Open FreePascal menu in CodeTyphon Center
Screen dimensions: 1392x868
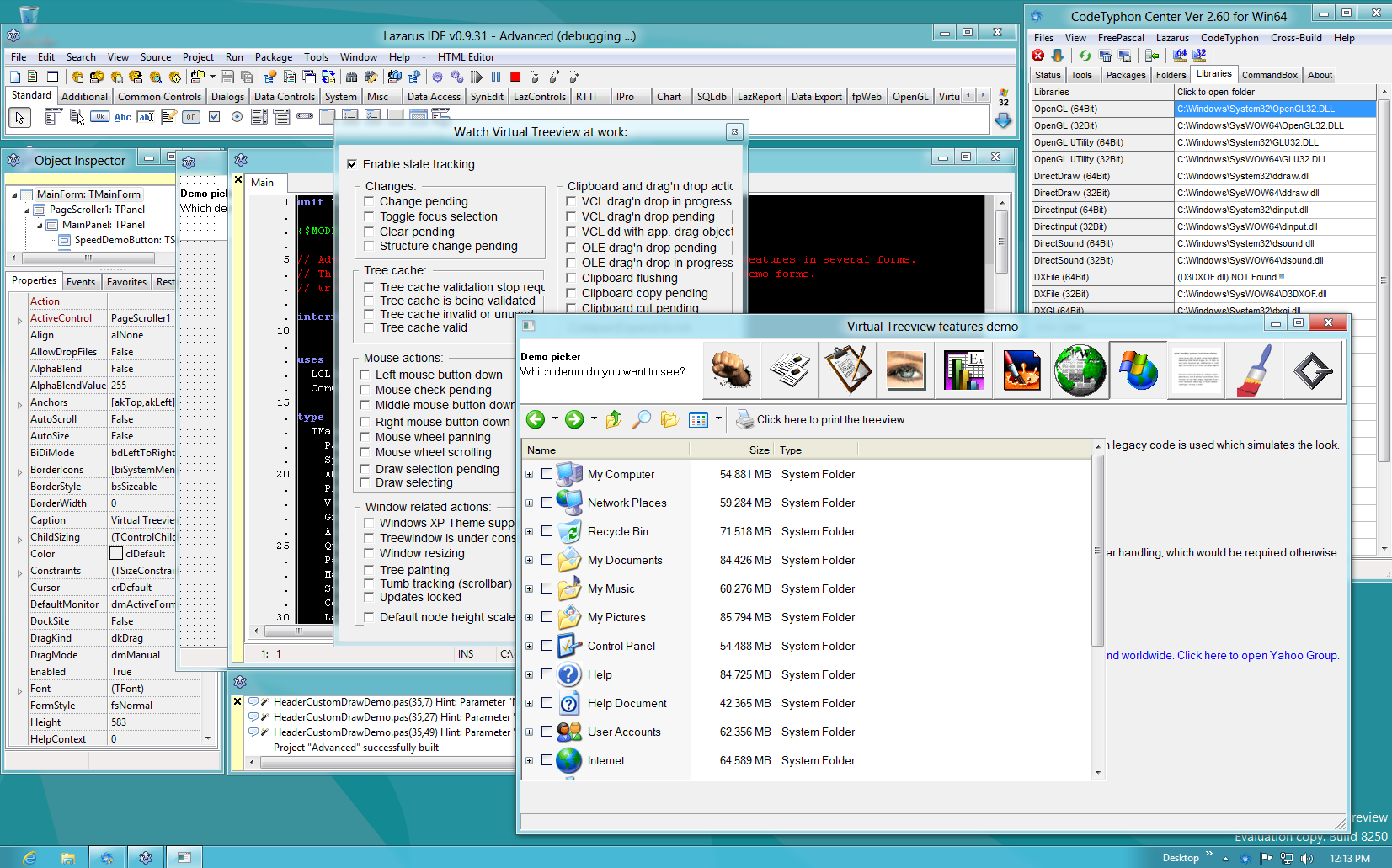point(1121,38)
